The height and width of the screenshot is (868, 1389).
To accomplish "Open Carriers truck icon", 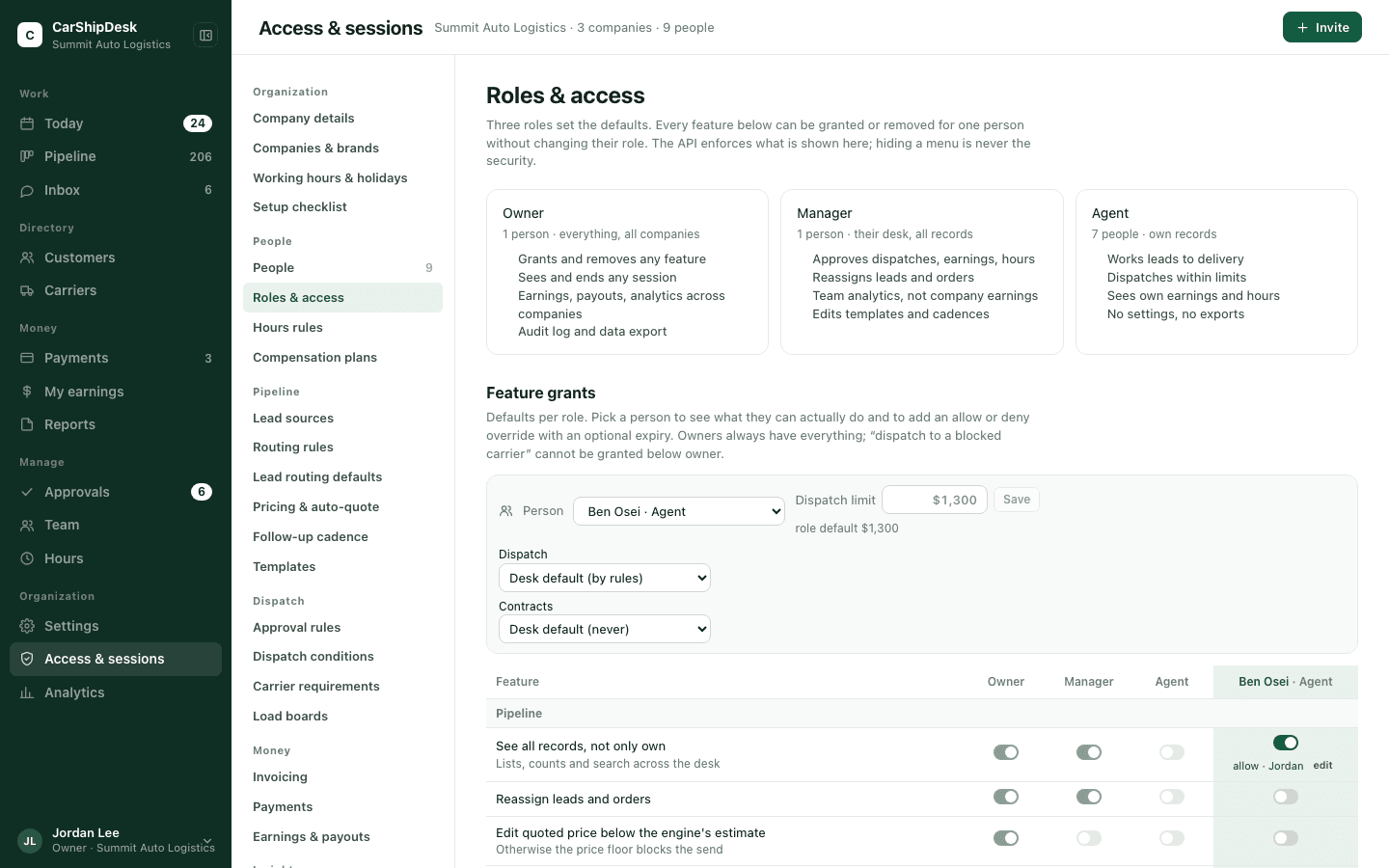I will [27, 290].
